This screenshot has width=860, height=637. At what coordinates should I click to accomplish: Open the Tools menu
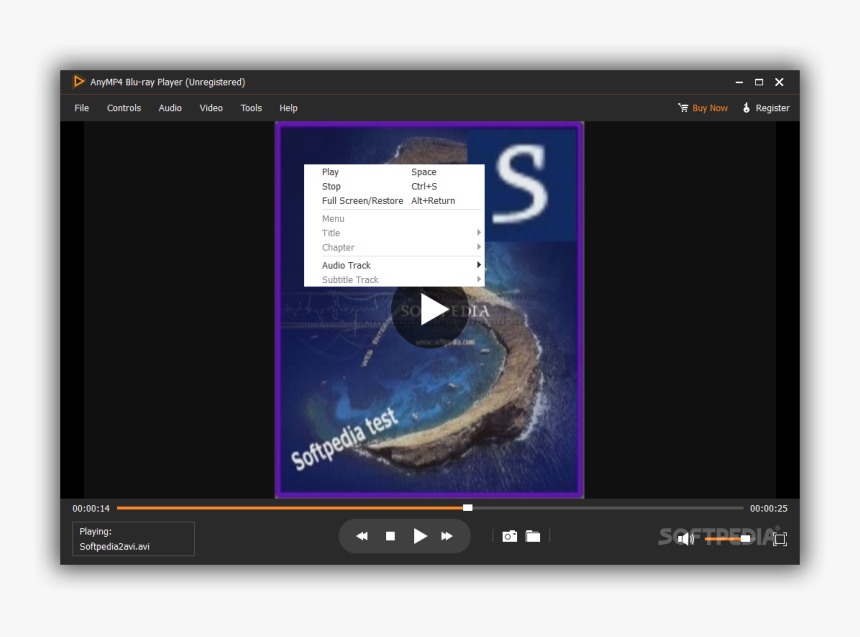tap(251, 108)
